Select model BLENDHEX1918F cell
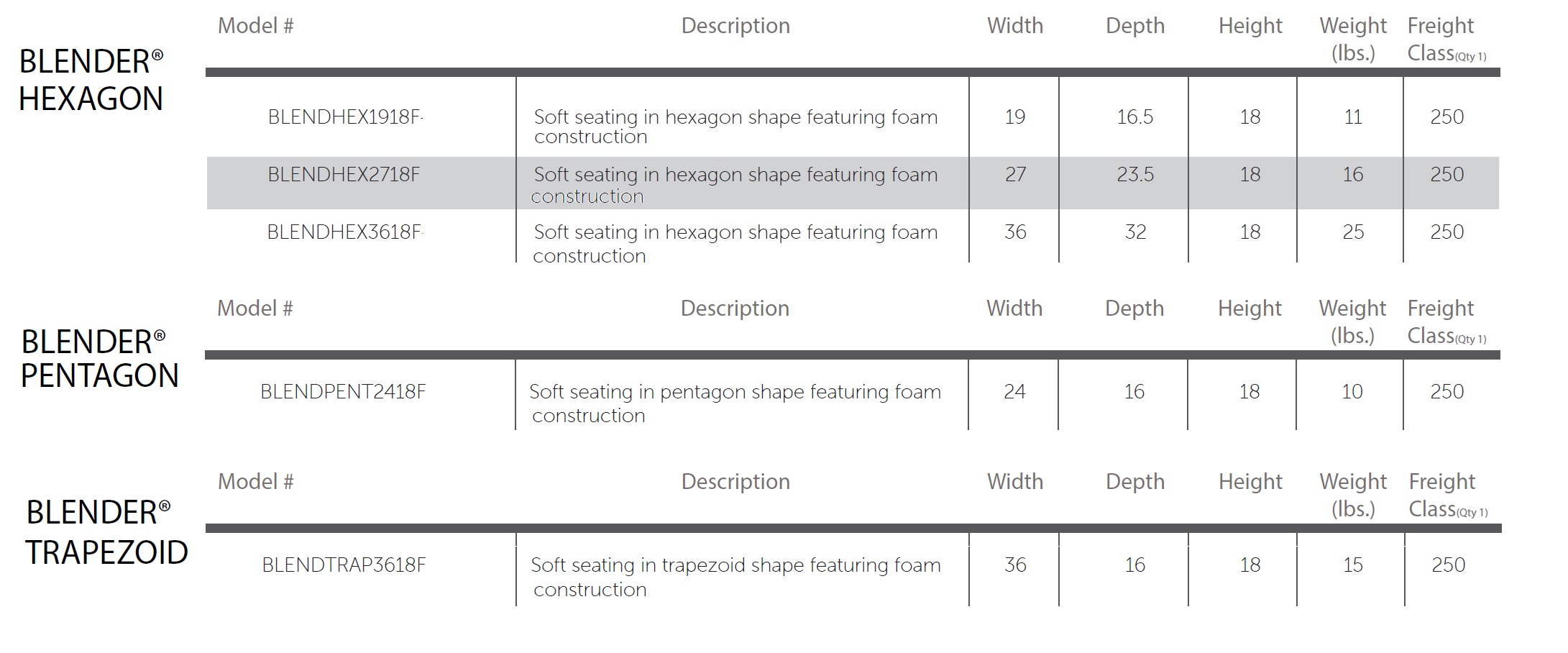The image size is (1568, 653). tap(344, 117)
